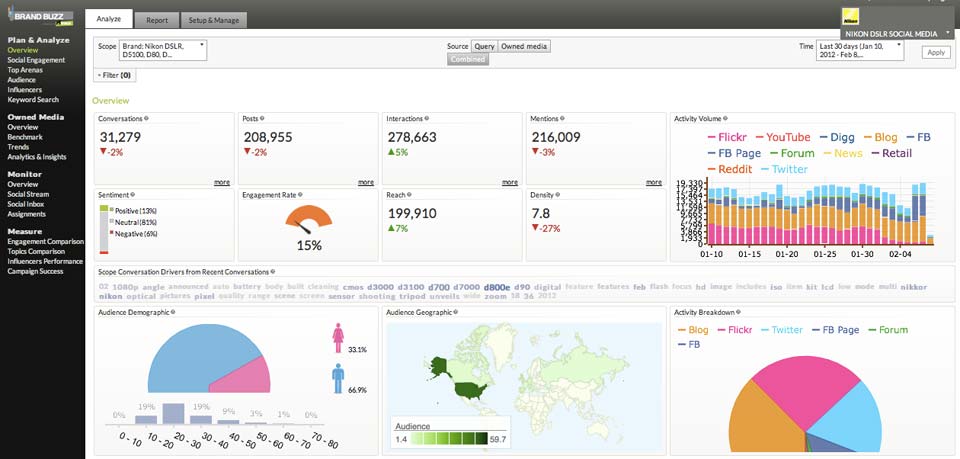
Task: Click the info icon next to Conversations
Action: (146, 119)
